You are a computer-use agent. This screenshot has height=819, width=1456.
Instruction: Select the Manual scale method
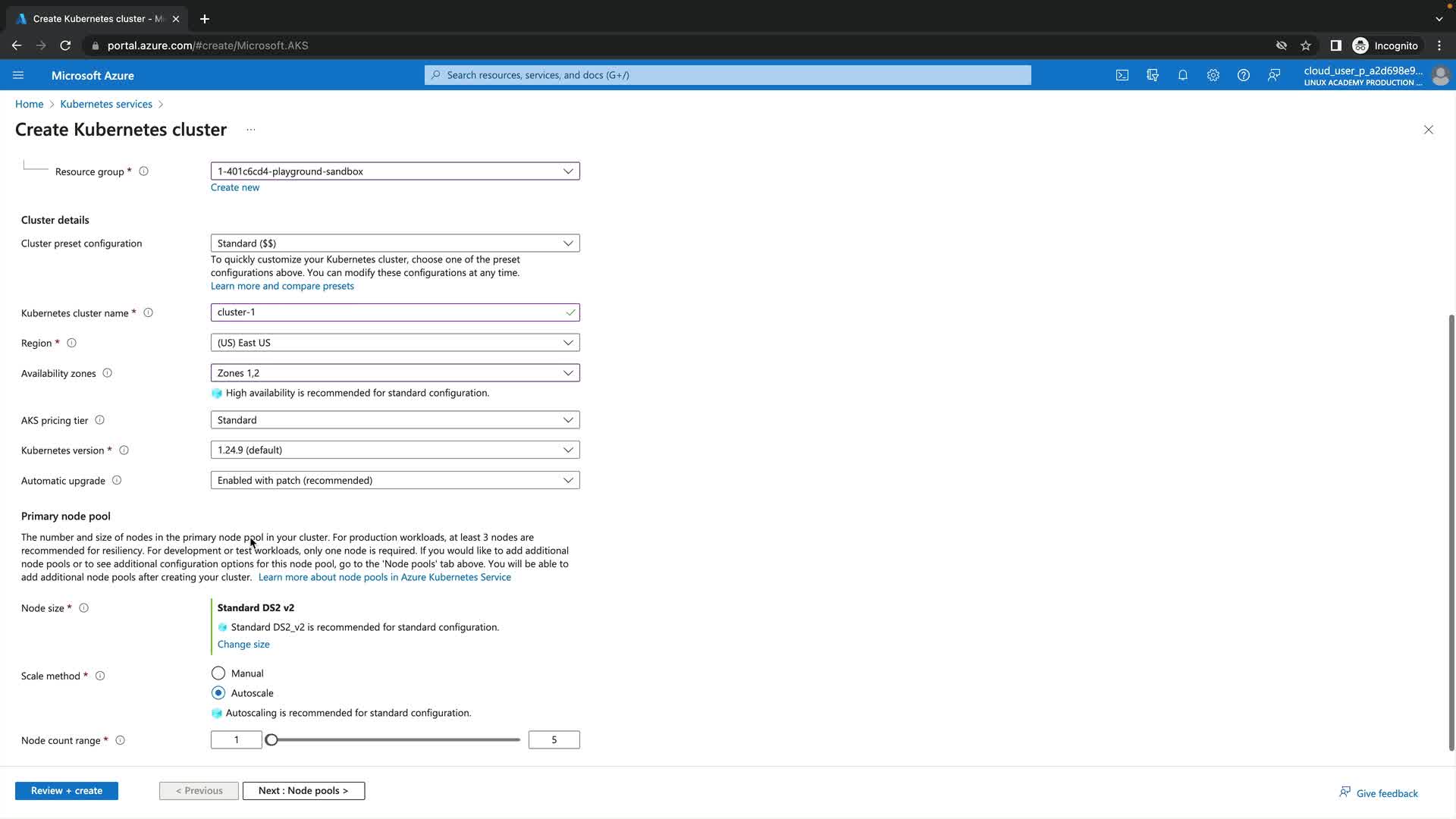pos(218,673)
